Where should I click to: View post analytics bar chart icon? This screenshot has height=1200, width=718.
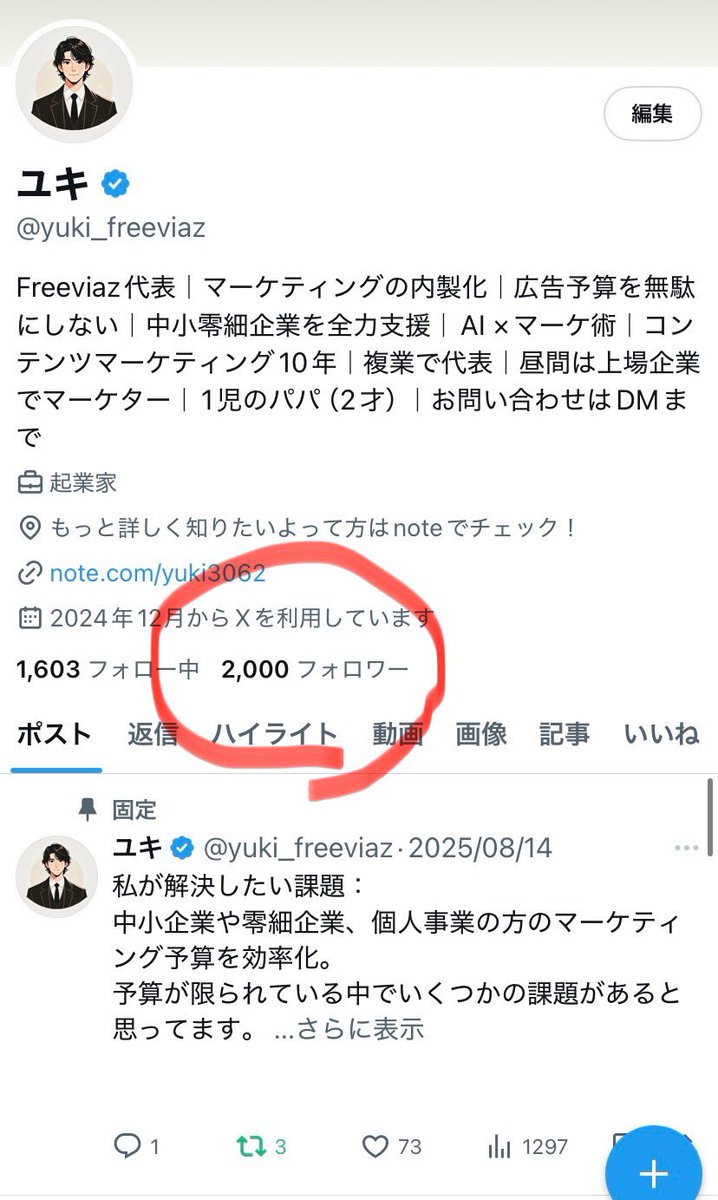(x=501, y=1146)
